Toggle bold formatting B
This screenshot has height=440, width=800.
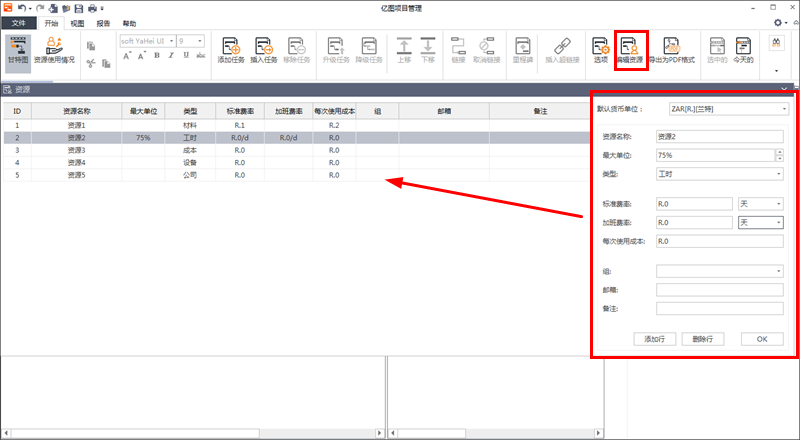click(157, 55)
